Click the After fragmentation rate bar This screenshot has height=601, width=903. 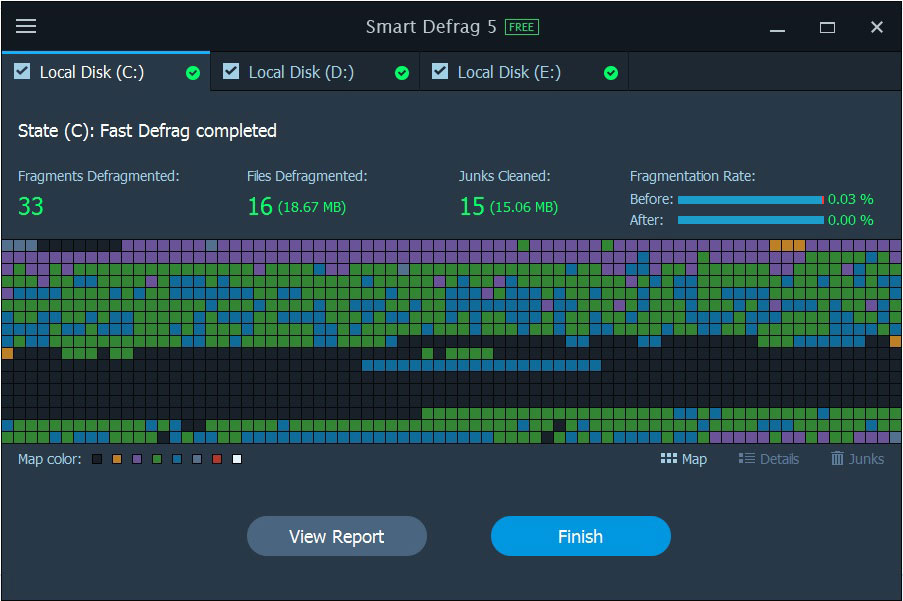coord(751,220)
